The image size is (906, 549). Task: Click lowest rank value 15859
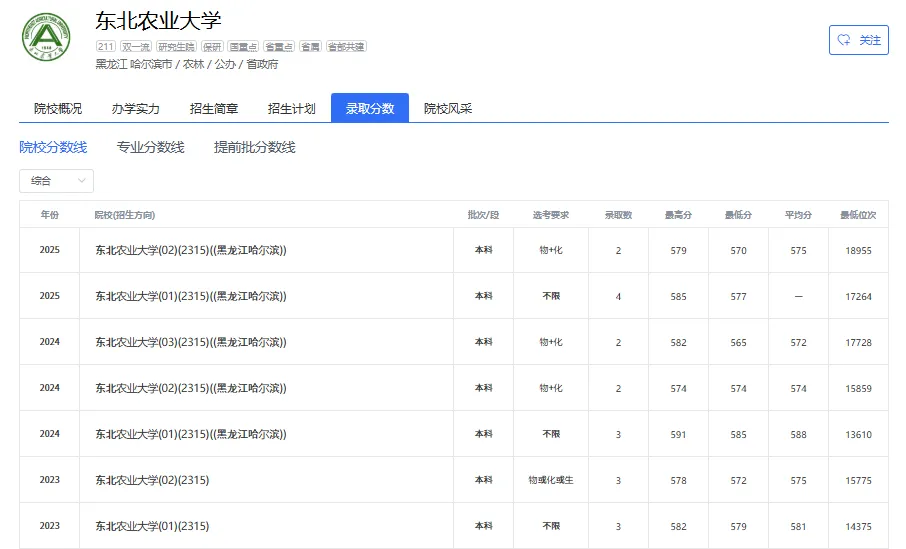click(x=858, y=388)
